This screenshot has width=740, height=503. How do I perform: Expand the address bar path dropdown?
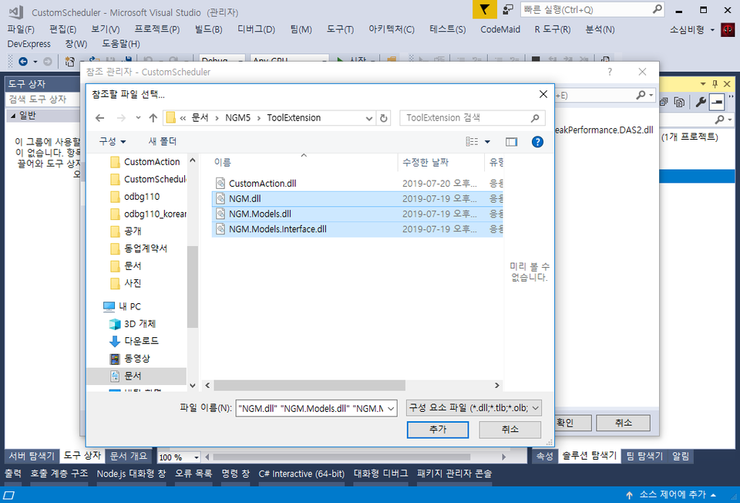pos(369,118)
